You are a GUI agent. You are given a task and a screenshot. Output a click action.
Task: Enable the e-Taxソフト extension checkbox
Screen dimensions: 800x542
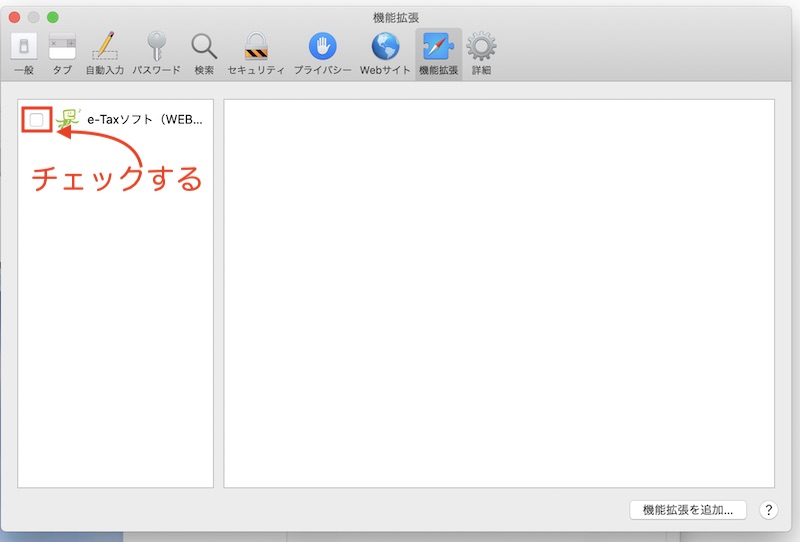(36, 120)
